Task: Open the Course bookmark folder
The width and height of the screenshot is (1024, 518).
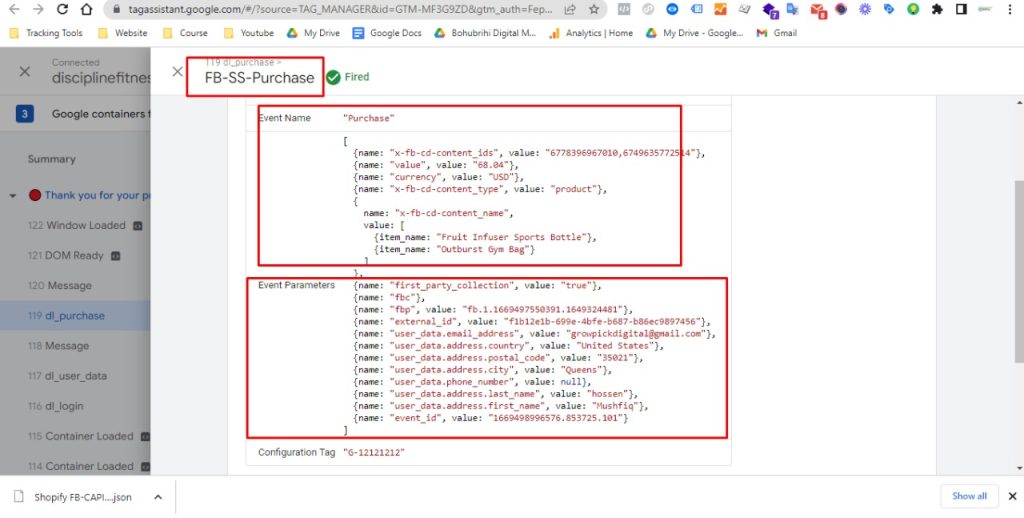Action: 185,33
